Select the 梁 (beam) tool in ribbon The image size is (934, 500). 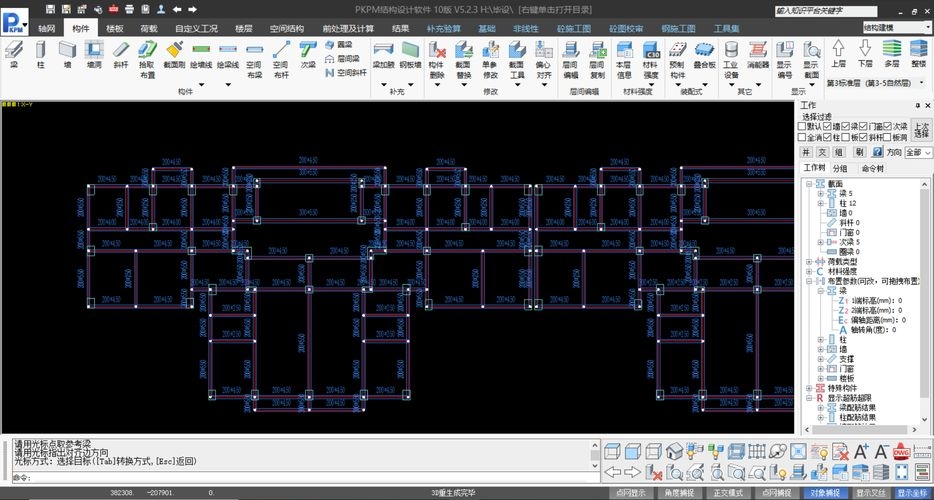coord(14,53)
